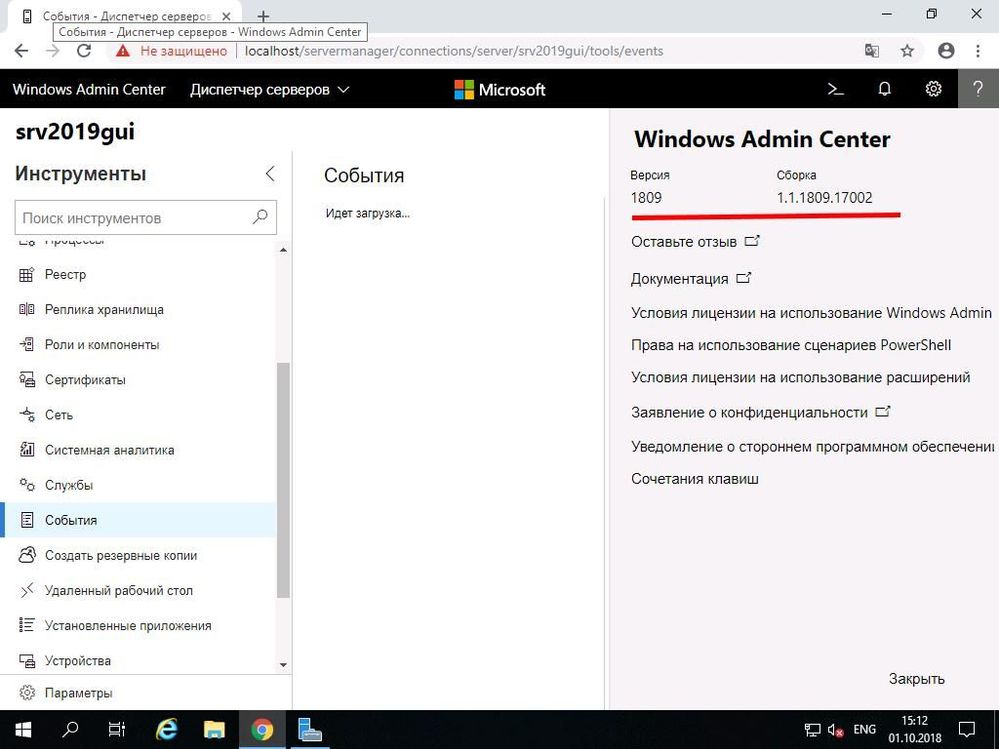Click the Certificates (Сертификаты) icon
The width and height of the screenshot is (999, 749).
(x=27, y=380)
